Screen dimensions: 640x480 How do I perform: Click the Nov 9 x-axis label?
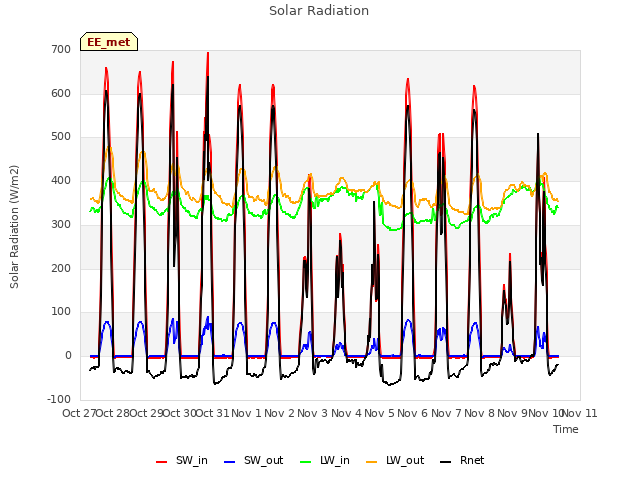(x=513, y=413)
